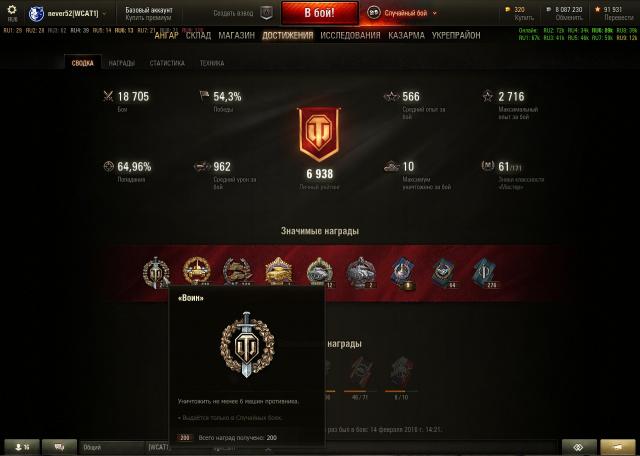This screenshot has height=456, width=640.
Task: Open the Исследования menu
Action: click(x=350, y=36)
